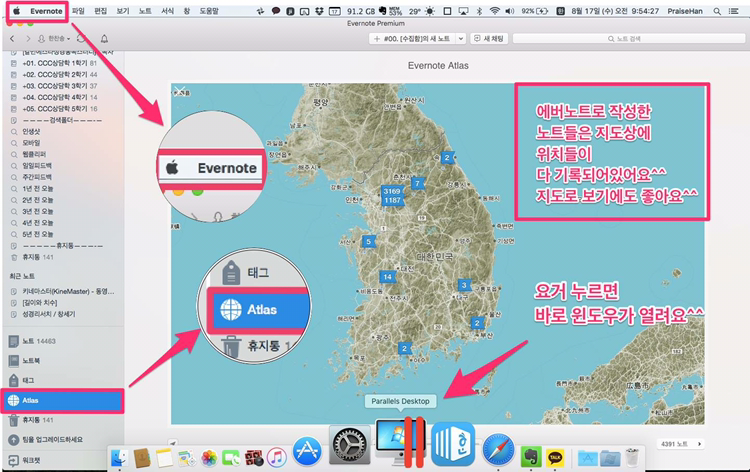Viewport: 750px width, 472px height.
Task: Click the 노트 검색 search field
Action: [627, 39]
